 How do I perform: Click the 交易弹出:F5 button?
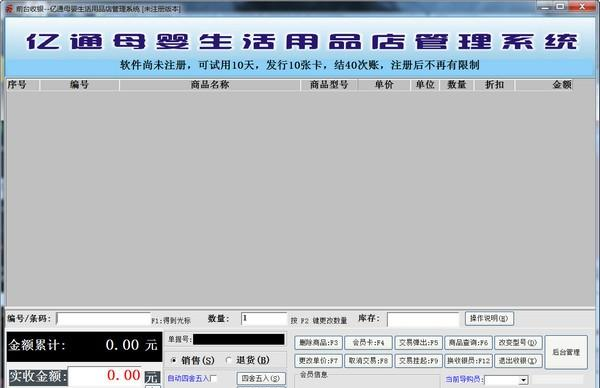419,342
